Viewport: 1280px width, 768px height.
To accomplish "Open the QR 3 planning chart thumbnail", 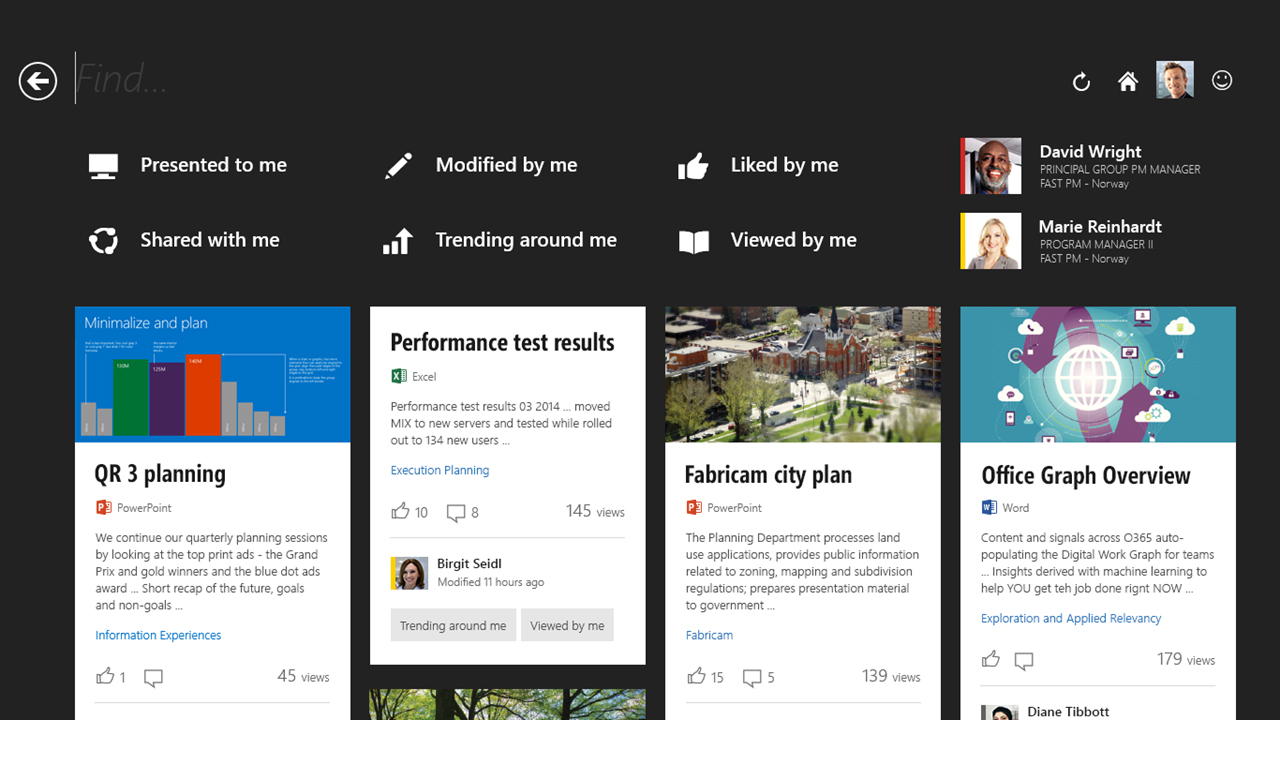I will point(213,374).
